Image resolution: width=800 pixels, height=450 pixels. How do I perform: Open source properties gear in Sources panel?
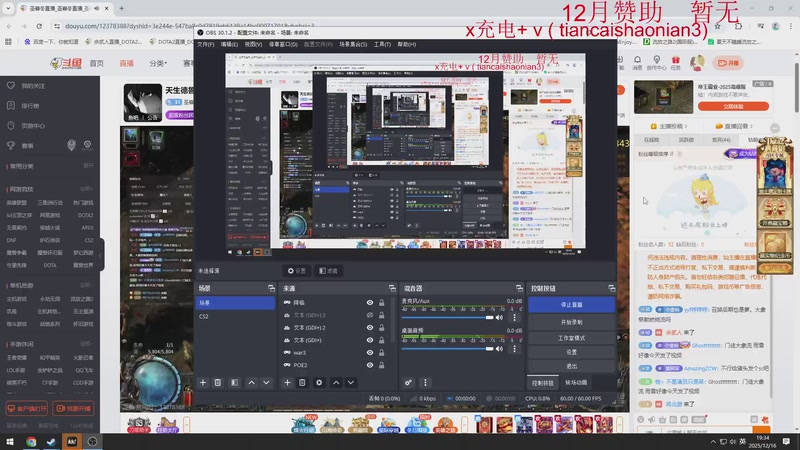click(319, 383)
